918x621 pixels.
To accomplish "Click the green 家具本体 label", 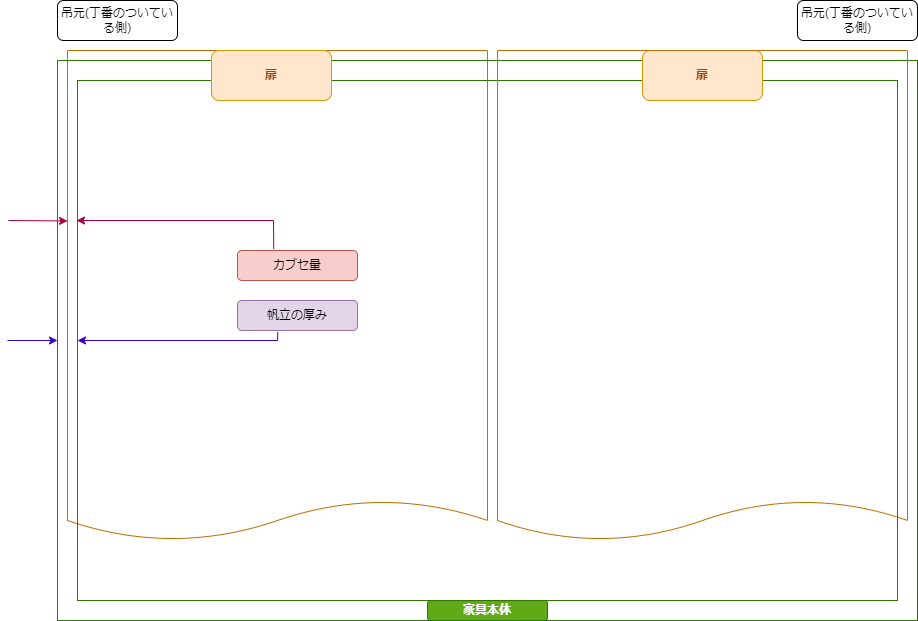I will pyautogui.click(x=487, y=610).
